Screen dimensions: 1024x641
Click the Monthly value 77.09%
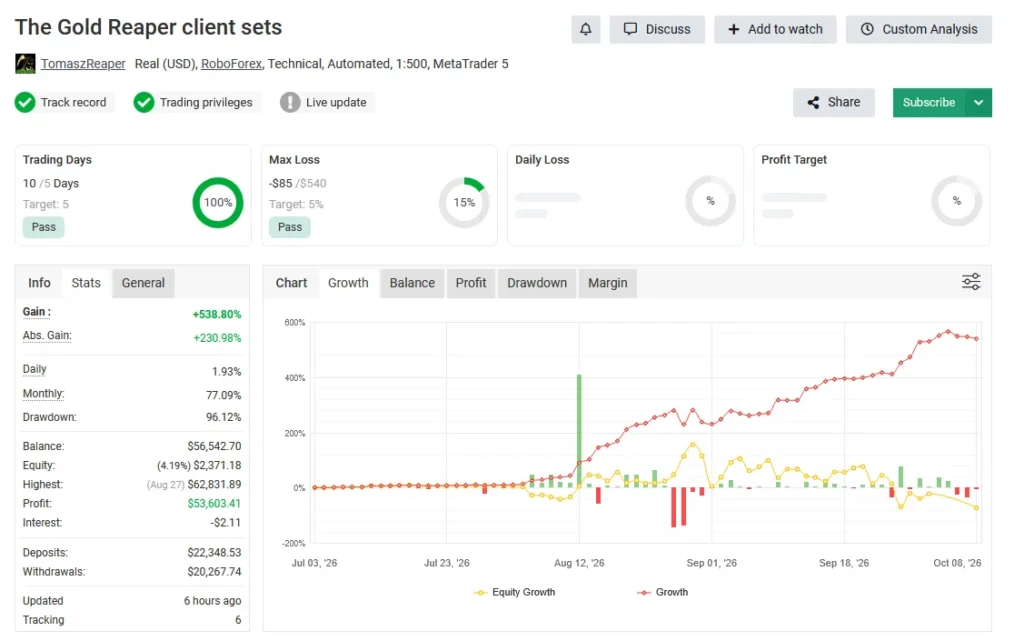pyautogui.click(x=223, y=396)
